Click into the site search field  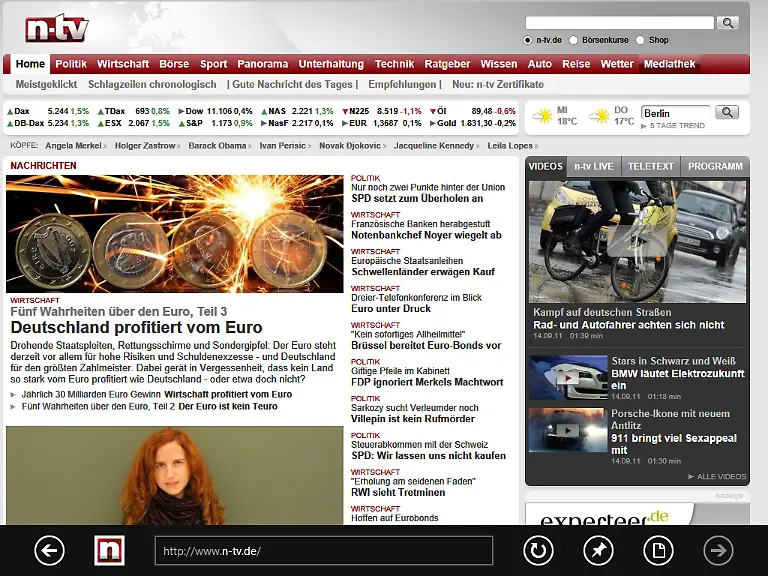click(620, 23)
